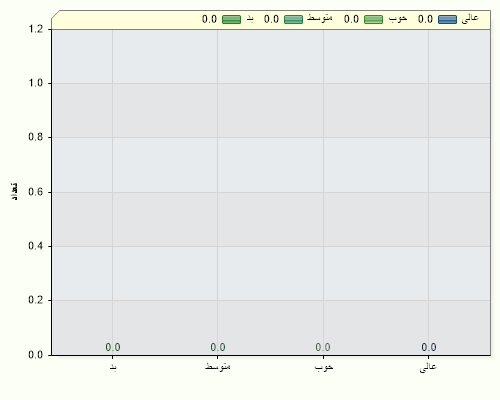Click the blue عالی legend swatch
Image resolution: width=500 pixels, height=400 pixels.
pyautogui.click(x=447, y=19)
